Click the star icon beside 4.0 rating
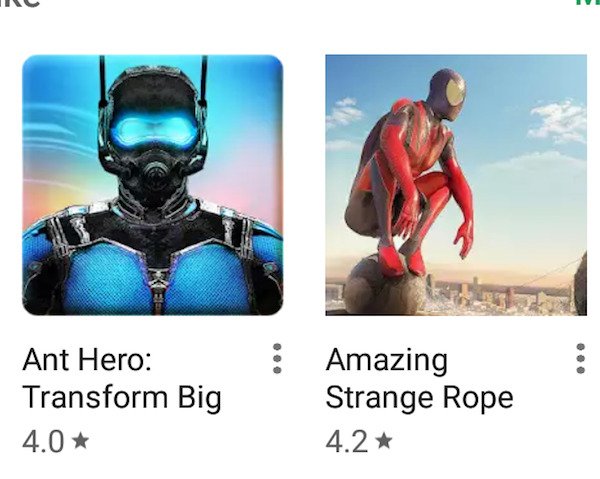Viewport: 600px width, 479px height. pyautogui.click(x=80, y=440)
